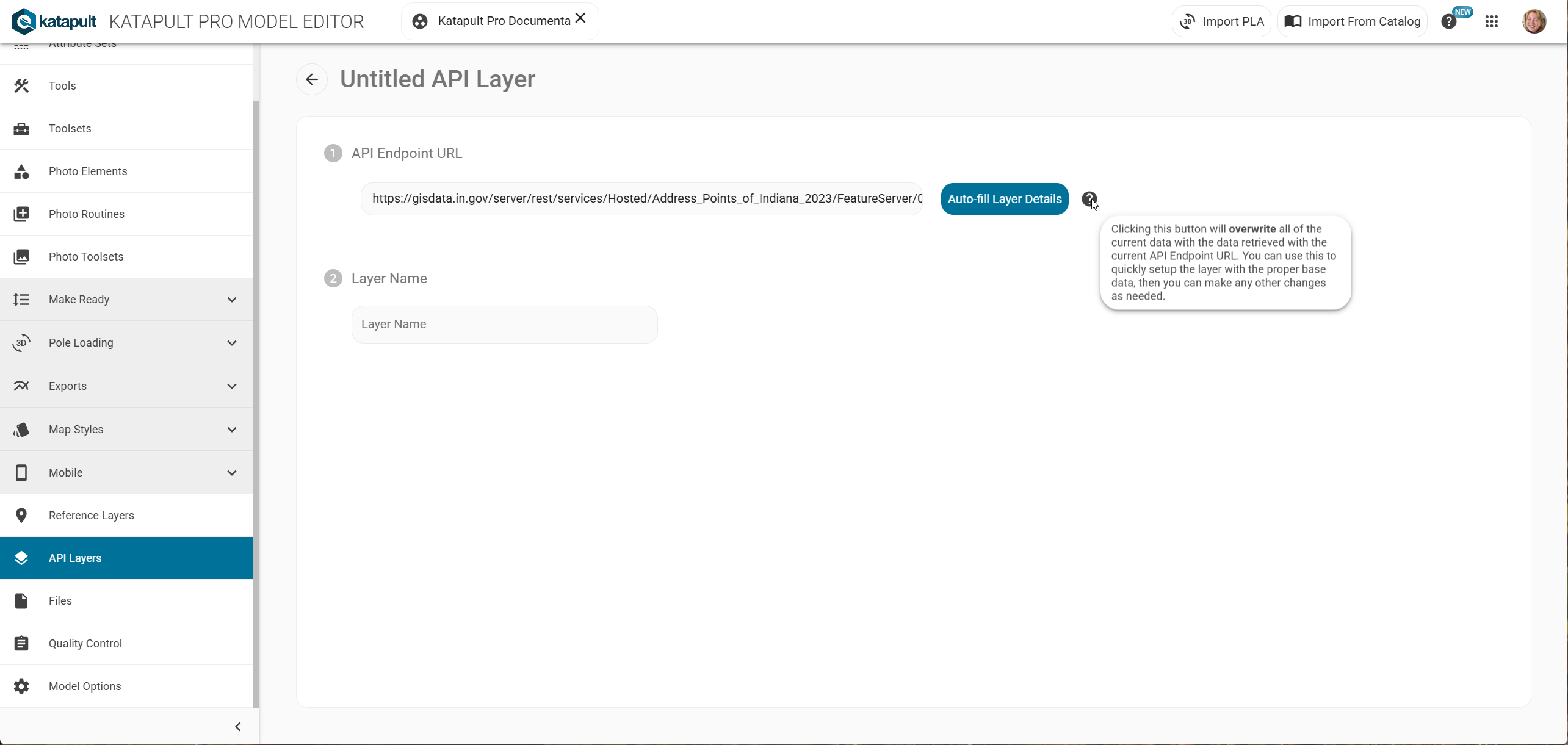Open Photo Elements from the sidebar
This screenshot has width=1568, height=745.
[88, 171]
